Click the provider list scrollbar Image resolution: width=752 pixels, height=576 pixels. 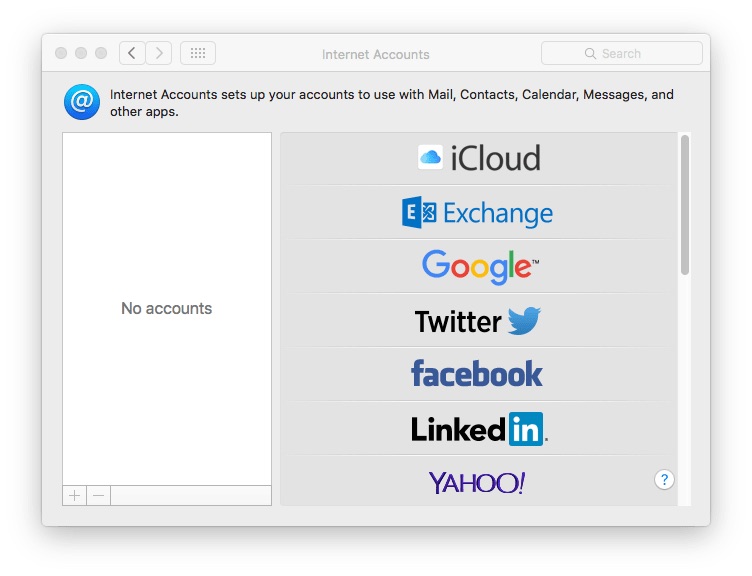coord(685,205)
